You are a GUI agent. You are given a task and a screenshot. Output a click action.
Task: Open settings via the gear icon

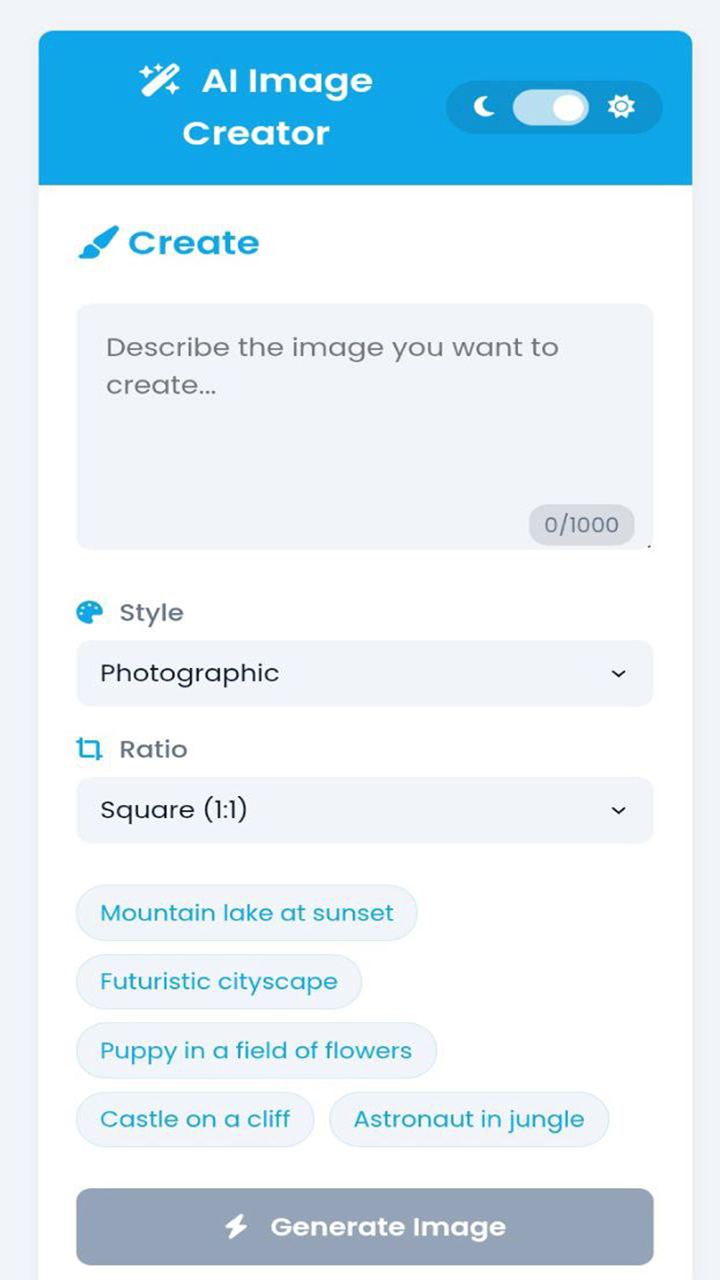622,107
